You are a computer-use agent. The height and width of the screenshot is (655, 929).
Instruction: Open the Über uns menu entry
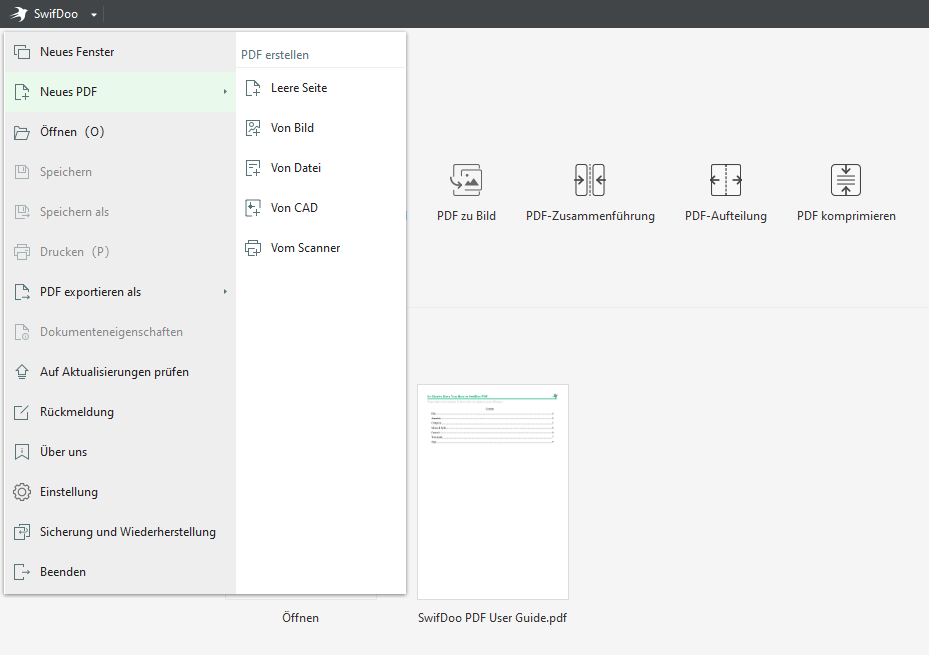120,452
